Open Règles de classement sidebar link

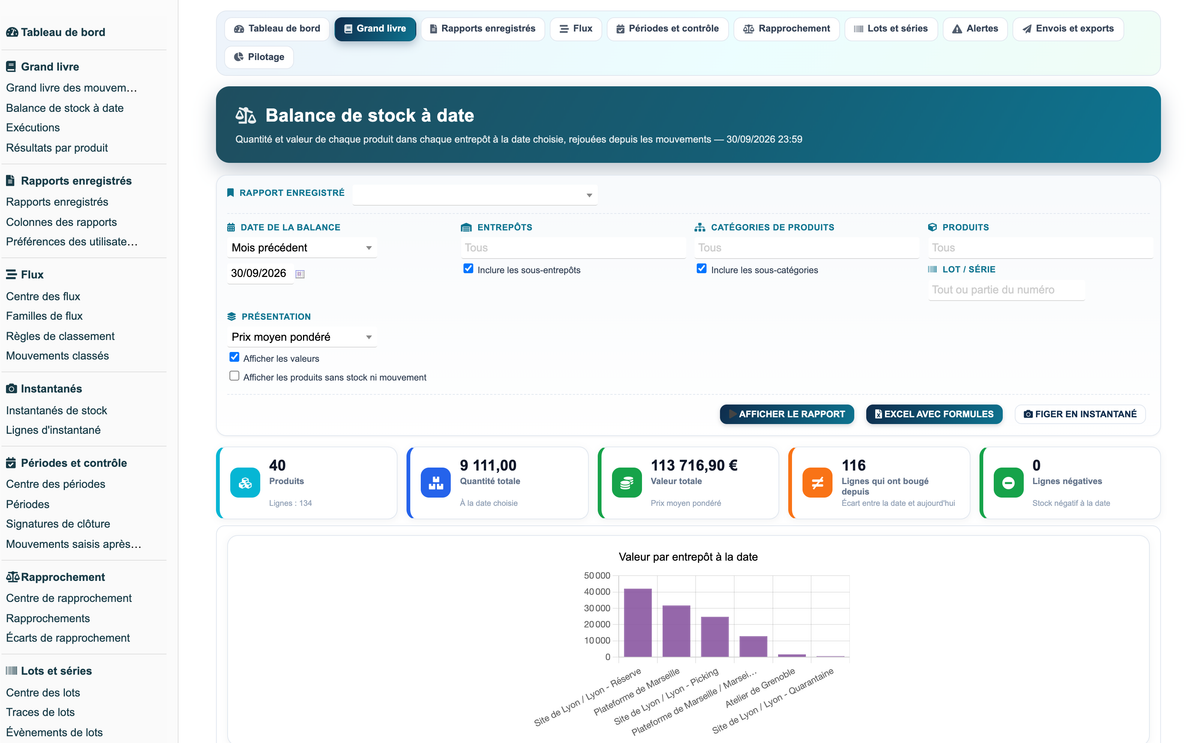(x=60, y=337)
